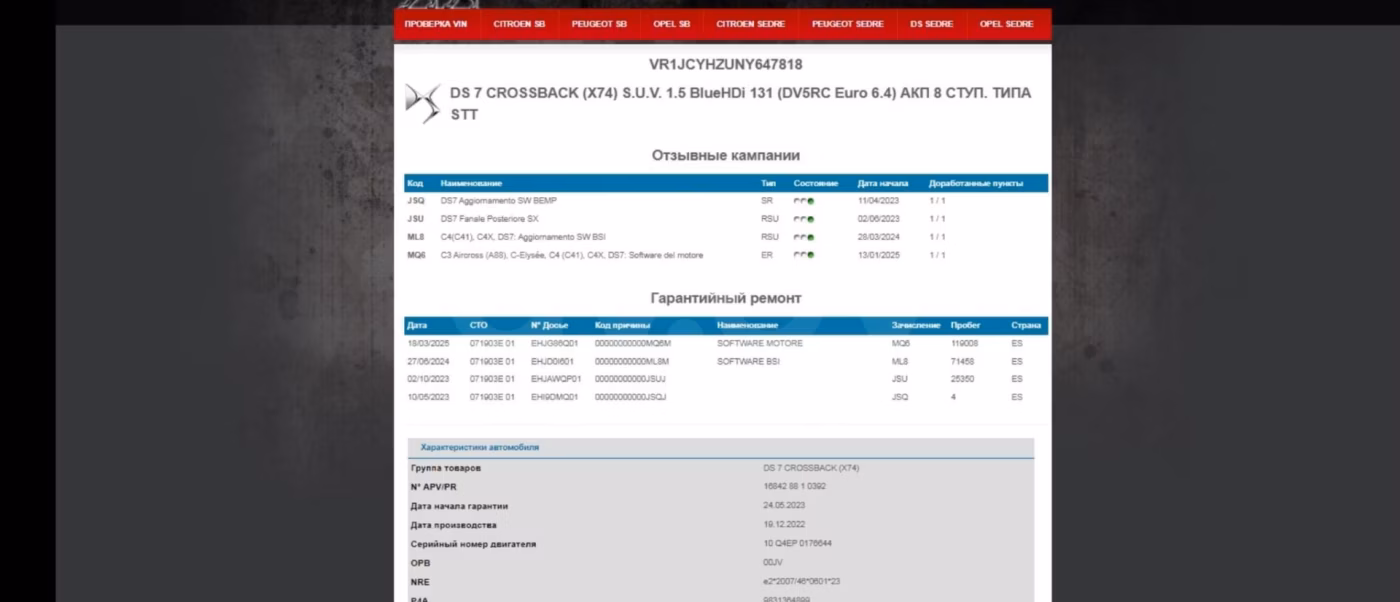1400x602 pixels.
Task: Click the Дата header in warranty table
Action: [417, 325]
